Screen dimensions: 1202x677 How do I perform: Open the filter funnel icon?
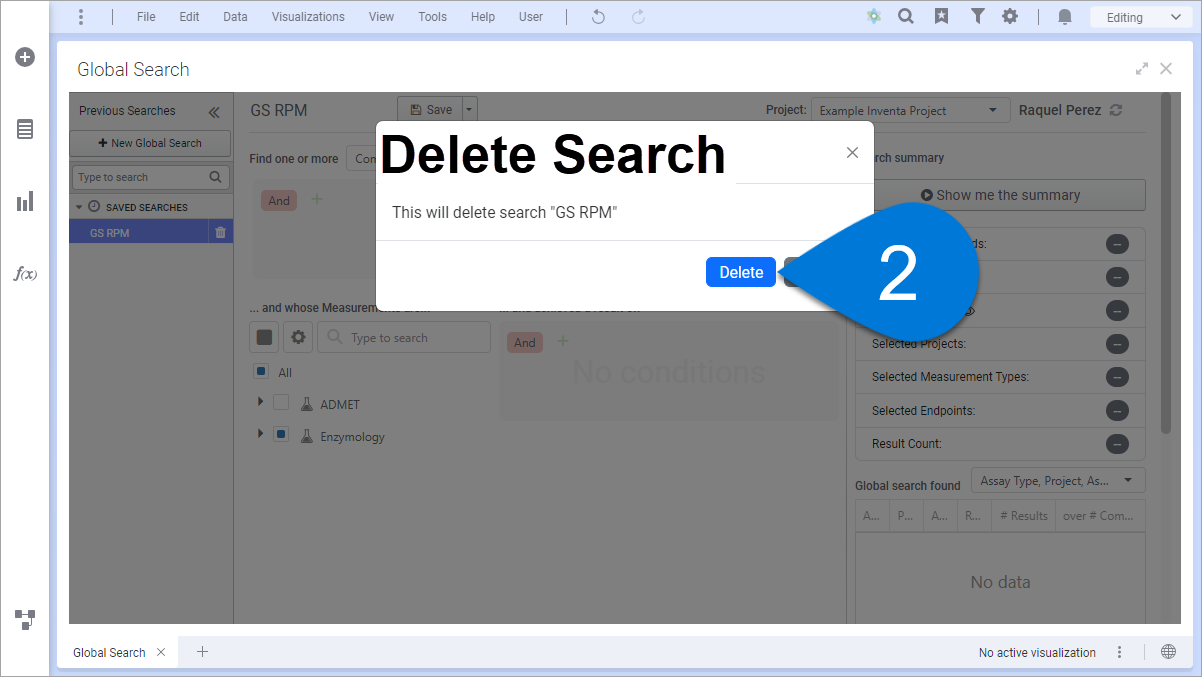(x=977, y=17)
